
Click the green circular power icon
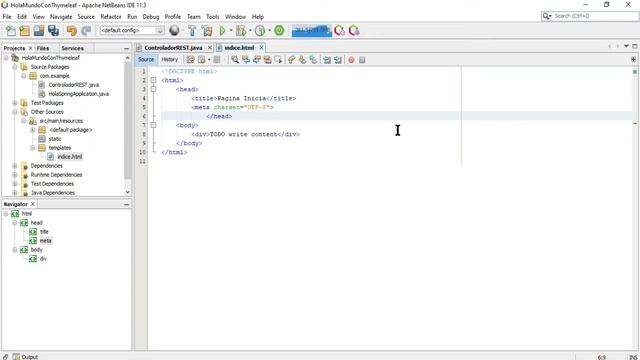(x=279, y=31)
